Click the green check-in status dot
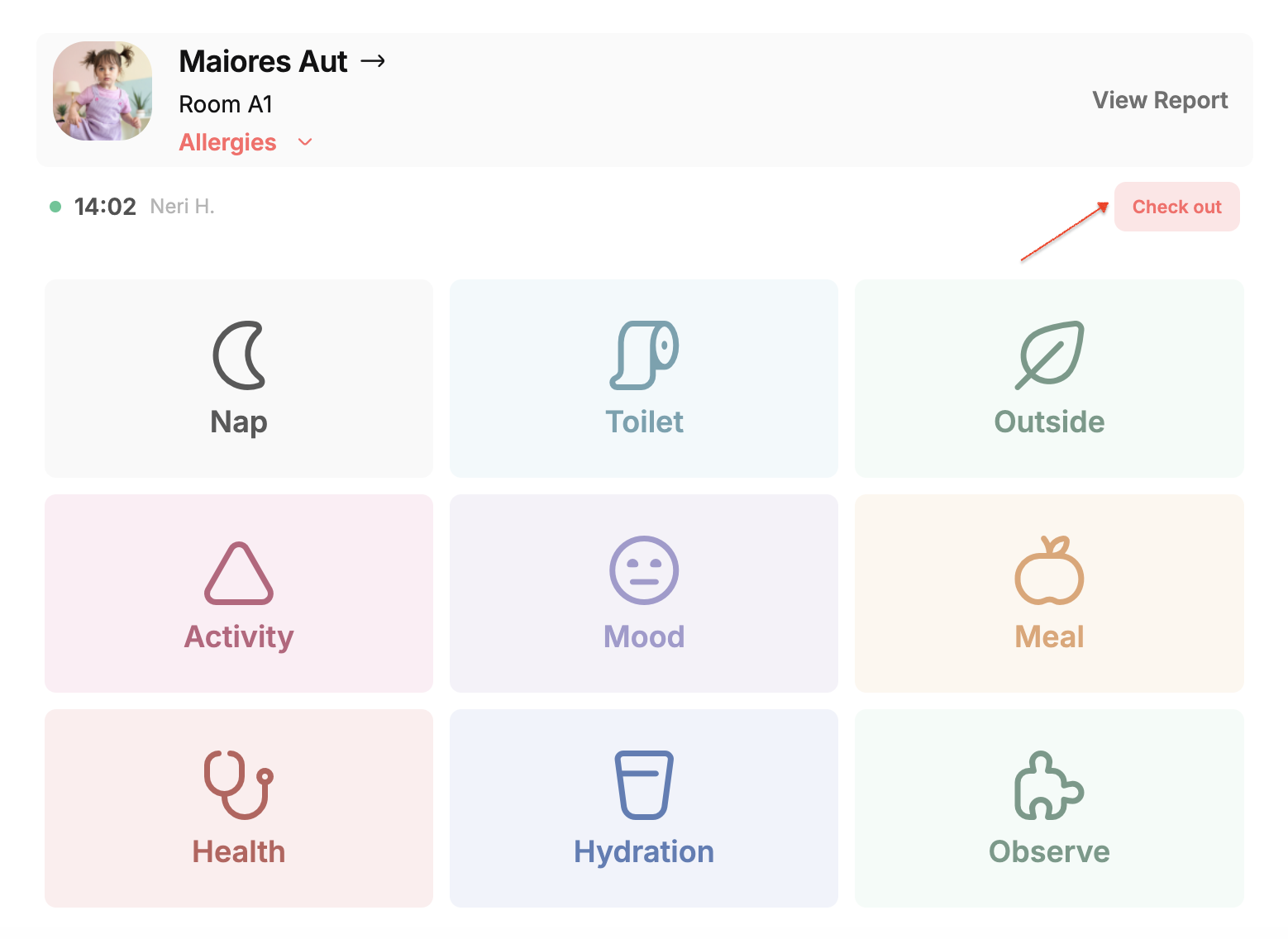The height and width of the screenshot is (939, 1288). pyautogui.click(x=55, y=207)
